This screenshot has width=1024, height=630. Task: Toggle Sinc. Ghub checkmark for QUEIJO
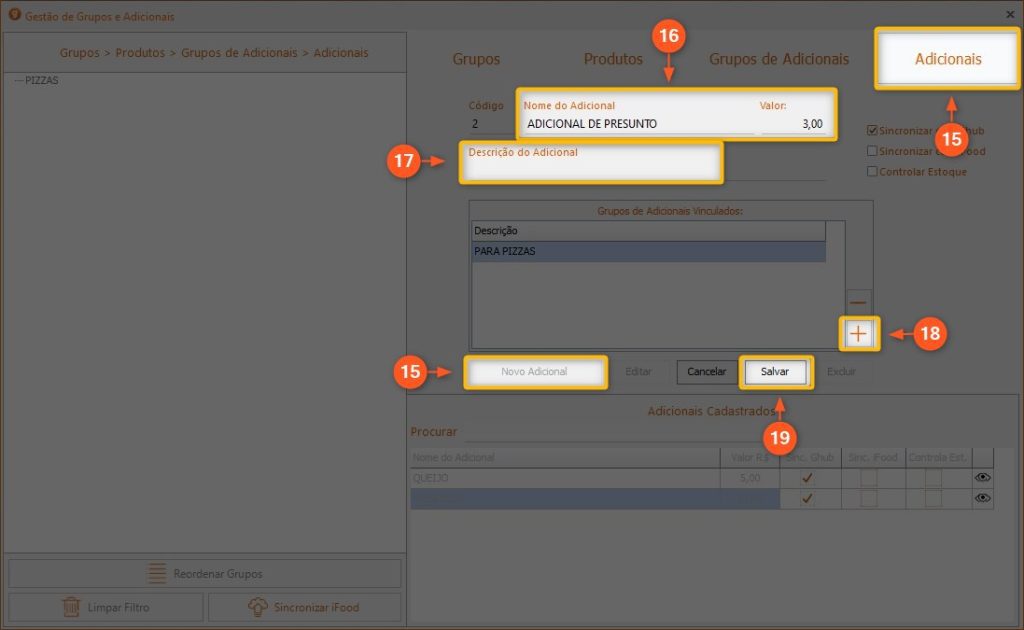pos(807,478)
